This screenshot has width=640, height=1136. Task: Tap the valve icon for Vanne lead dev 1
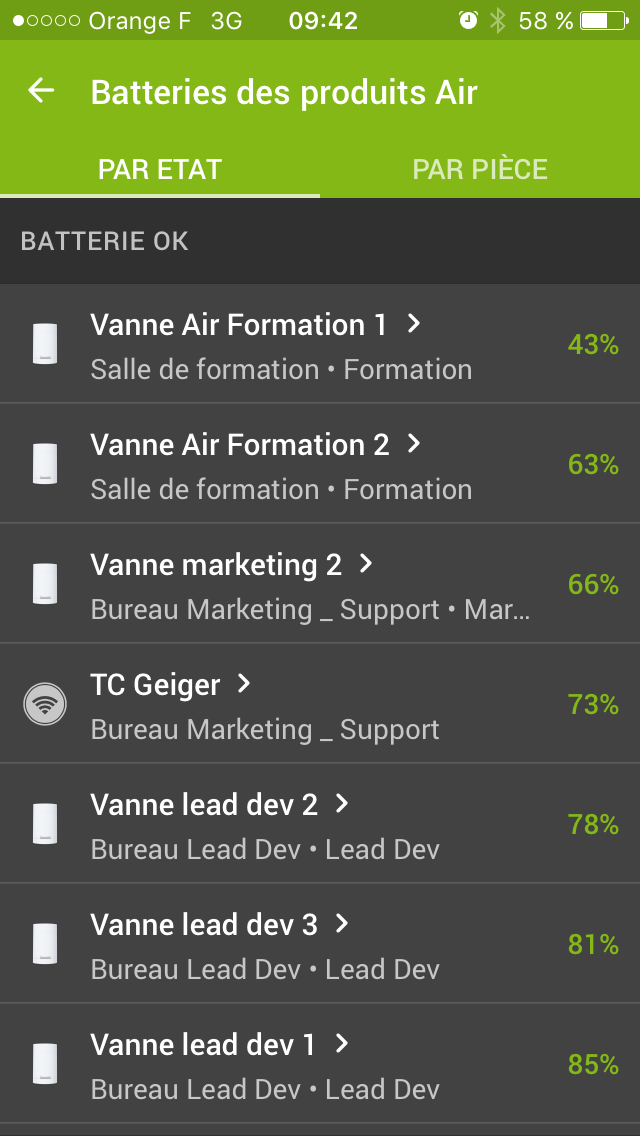pyautogui.click(x=44, y=1064)
